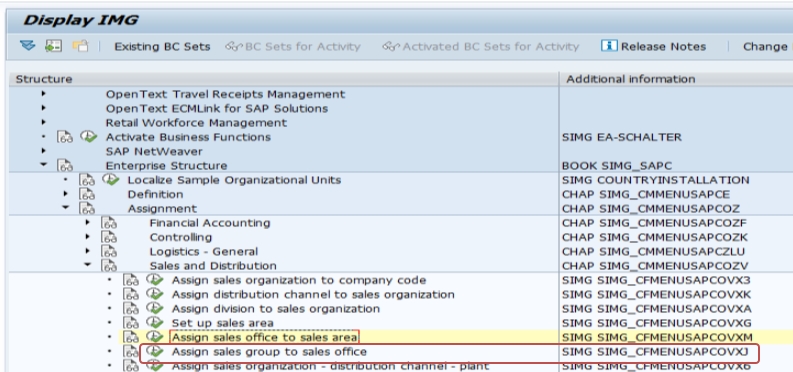The width and height of the screenshot is (793, 372).
Task: Select Assign sales office to sales area text
Action: click(265, 337)
